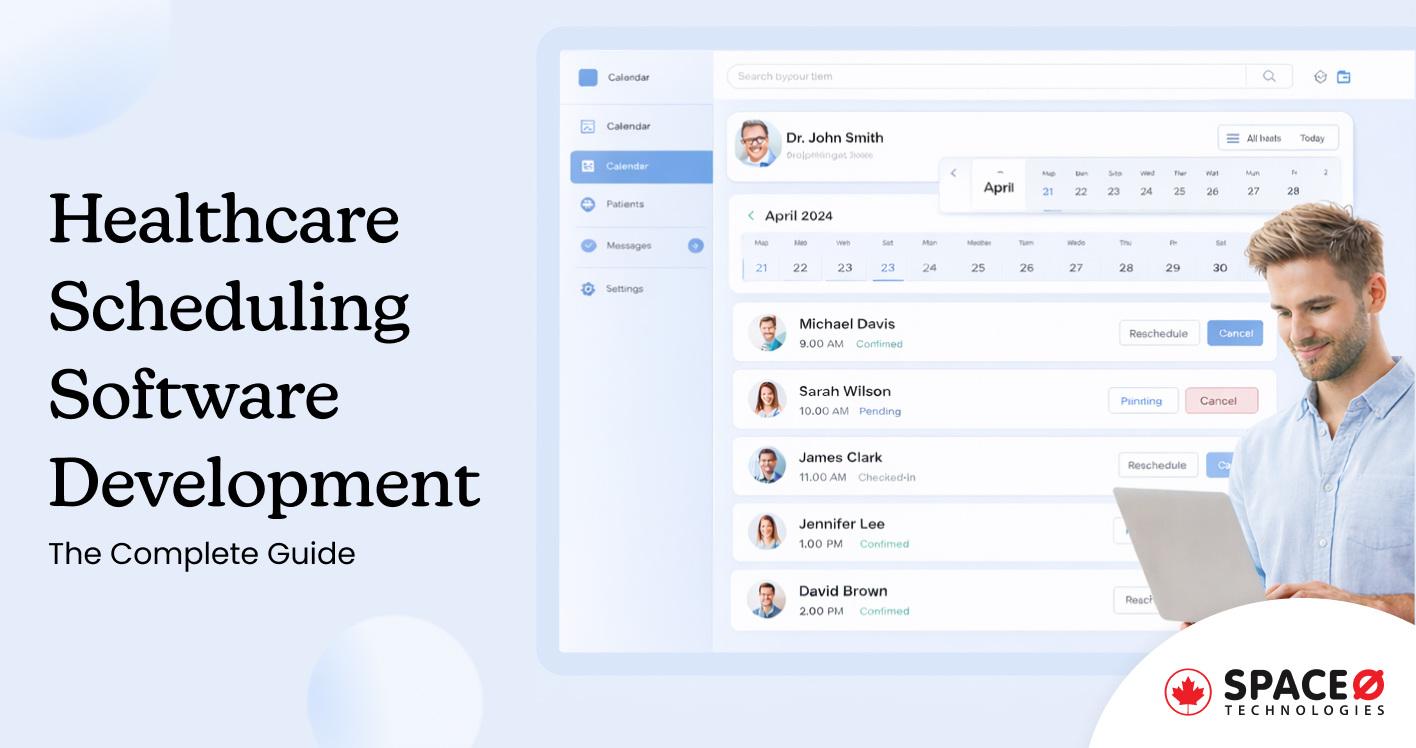
Task: Click the notification badge next to Messages
Action: point(695,246)
